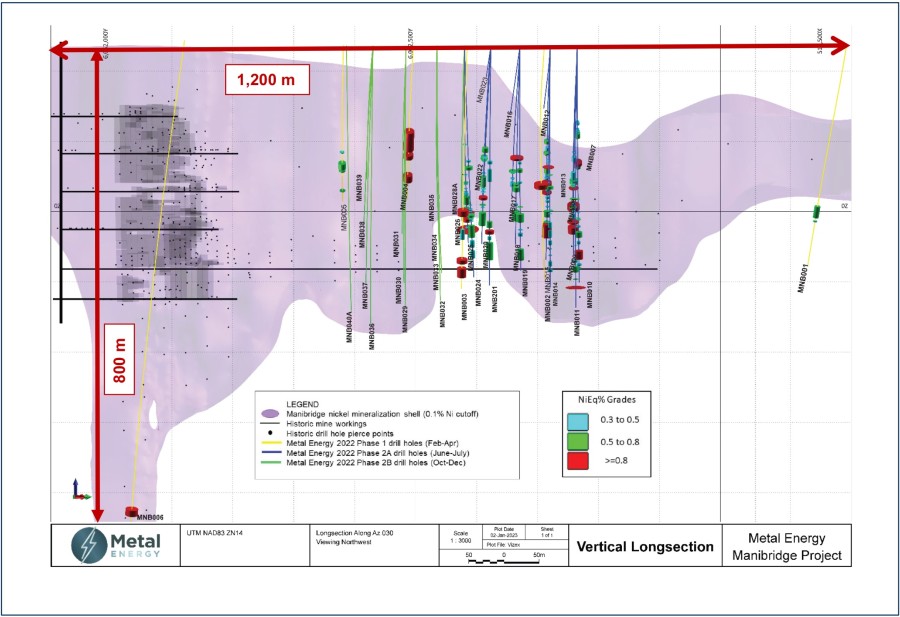The height and width of the screenshot is (617, 900).
Task: Click the MNB030 drill hole label
Action: tap(398, 290)
